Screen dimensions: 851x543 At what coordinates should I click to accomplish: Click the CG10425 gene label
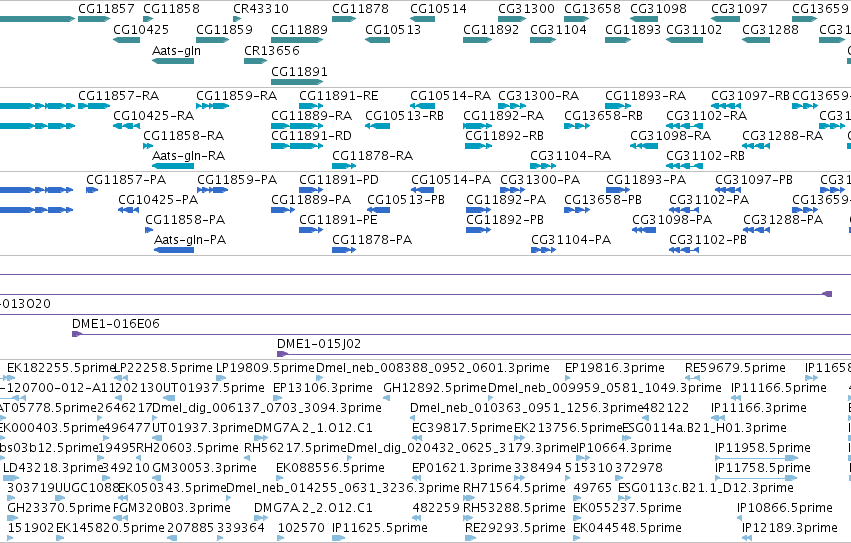141,29
